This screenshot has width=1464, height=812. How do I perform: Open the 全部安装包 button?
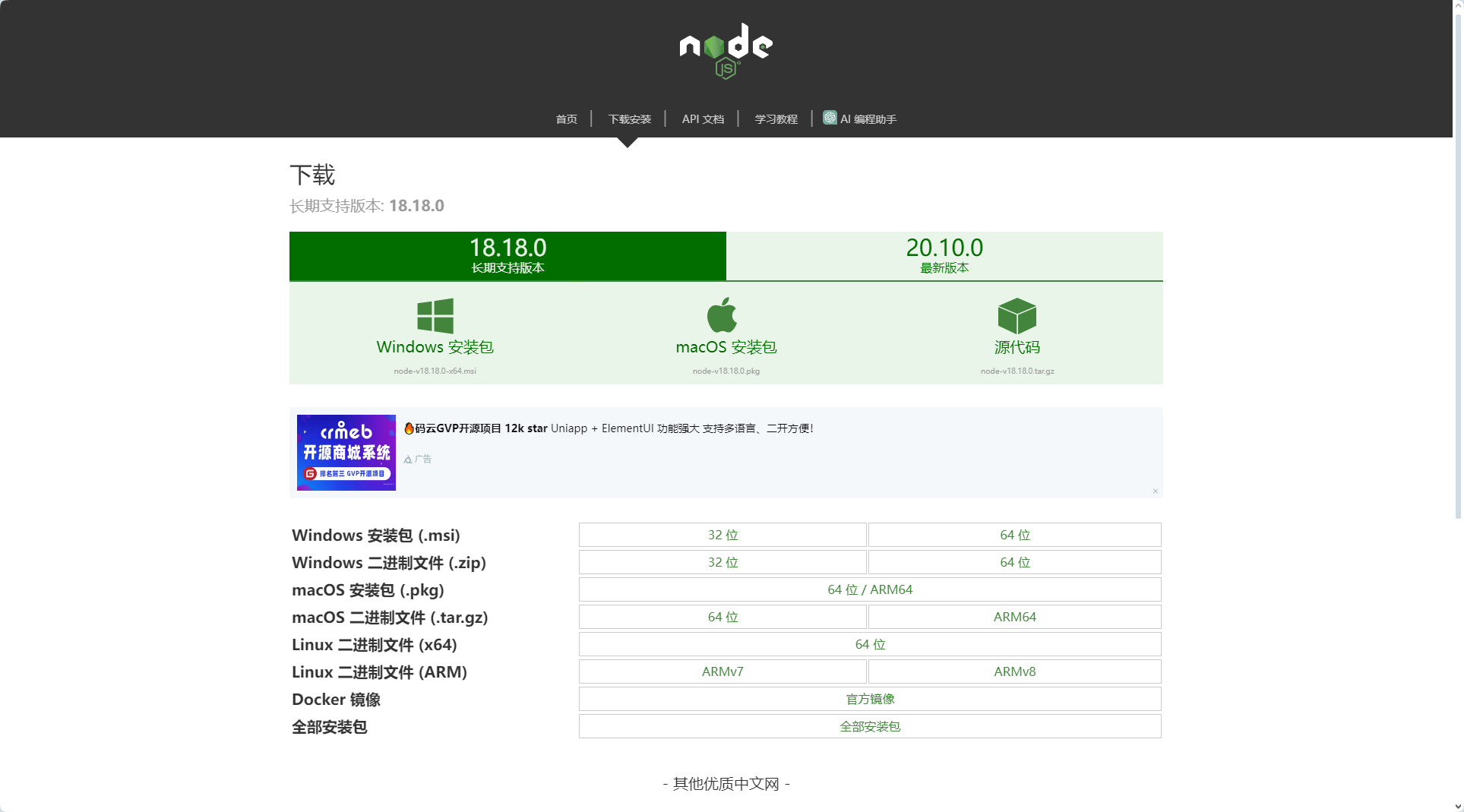[870, 726]
